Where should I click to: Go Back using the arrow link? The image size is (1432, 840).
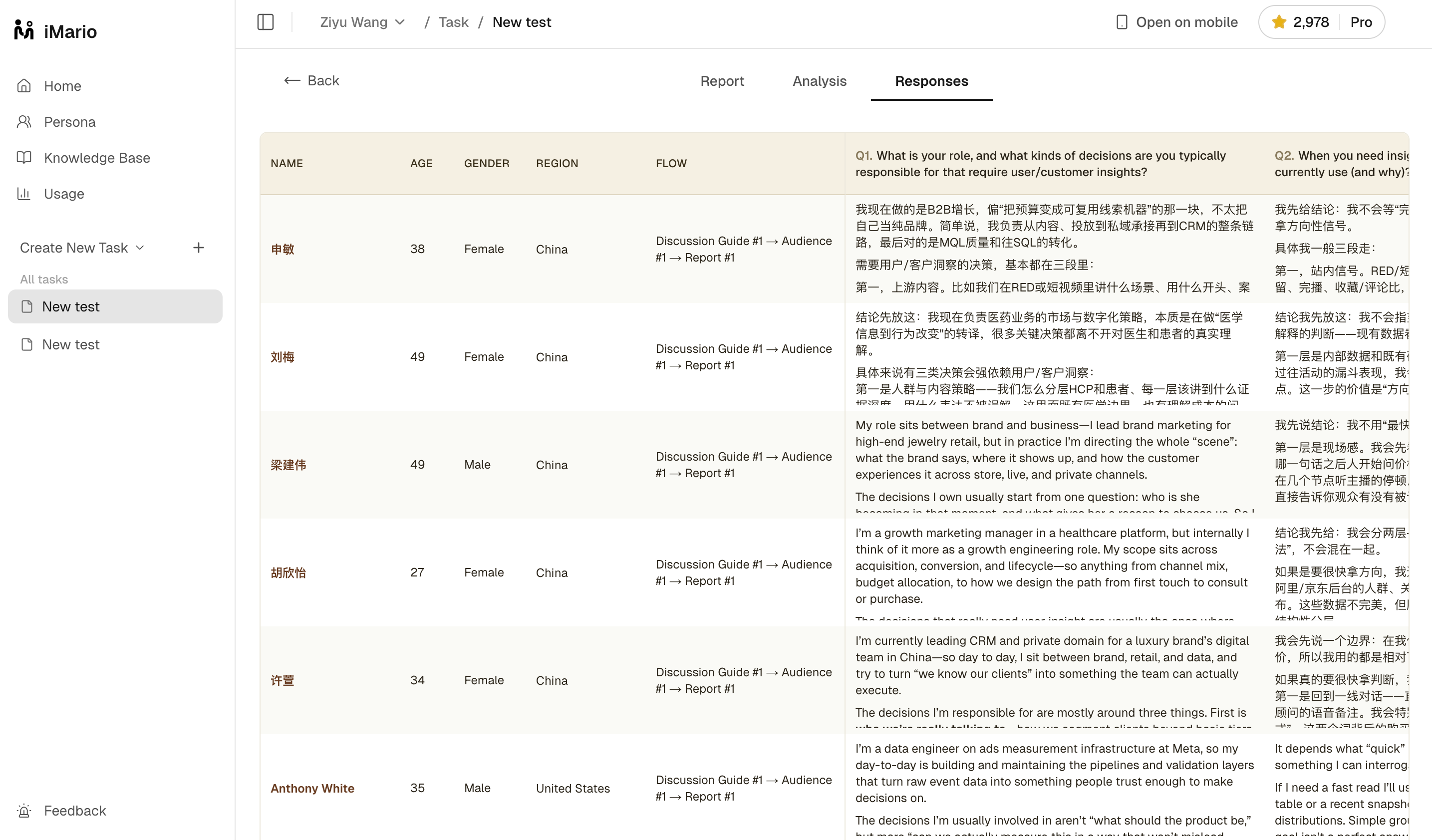coord(311,81)
